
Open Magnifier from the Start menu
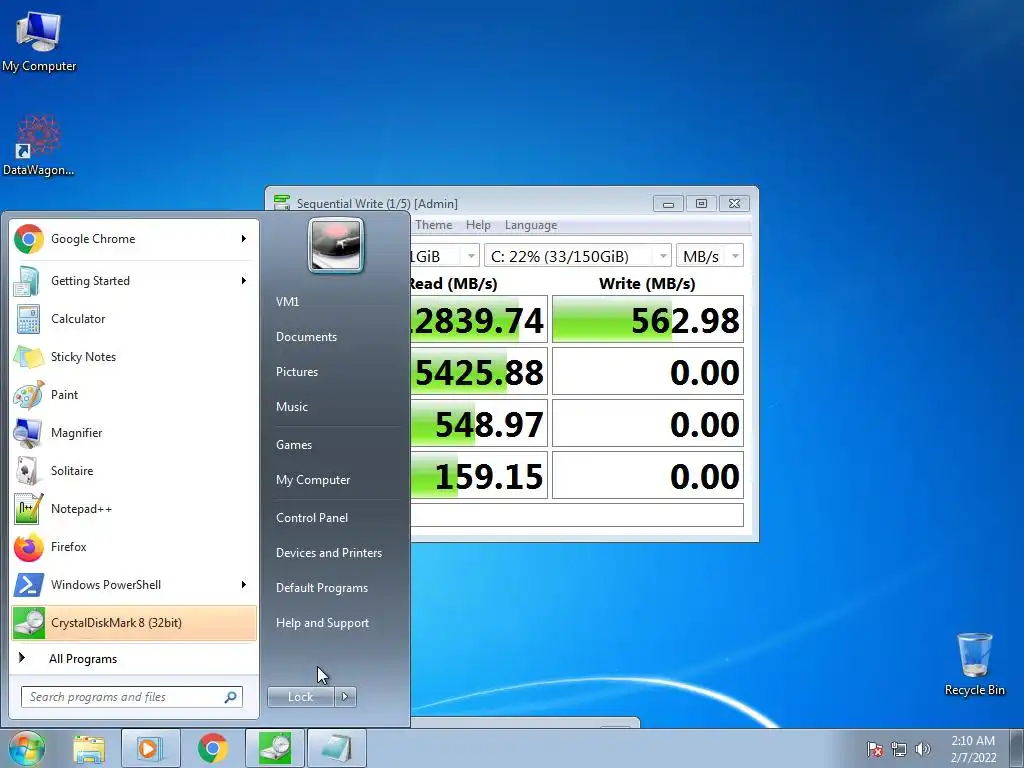[x=134, y=432]
